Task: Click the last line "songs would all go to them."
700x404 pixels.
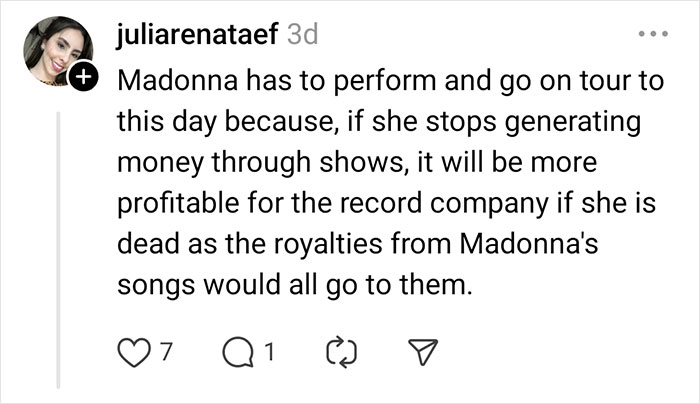Action: pyautogui.click(x=292, y=285)
